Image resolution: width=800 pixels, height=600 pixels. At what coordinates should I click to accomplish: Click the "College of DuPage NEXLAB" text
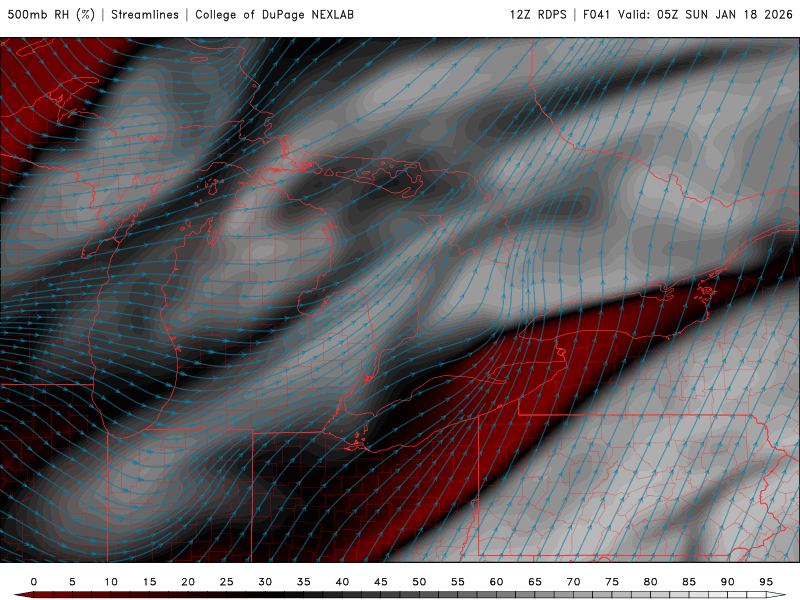coord(274,14)
